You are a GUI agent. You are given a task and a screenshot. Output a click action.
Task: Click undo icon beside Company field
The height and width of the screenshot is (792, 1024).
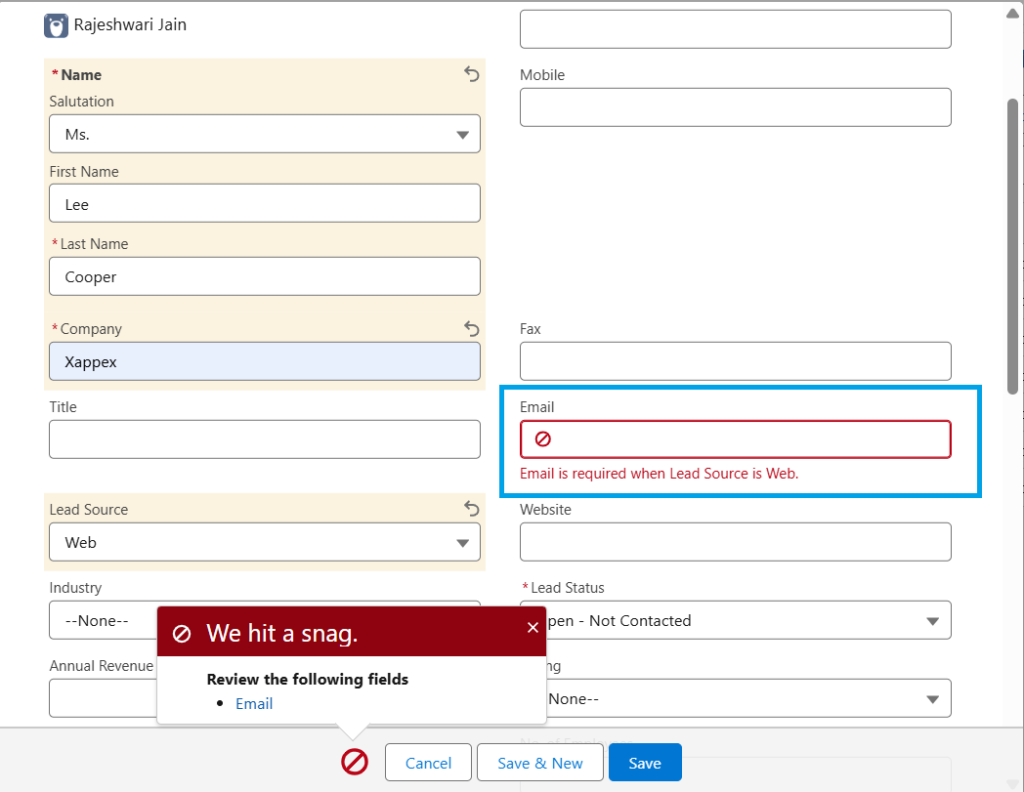(472, 328)
